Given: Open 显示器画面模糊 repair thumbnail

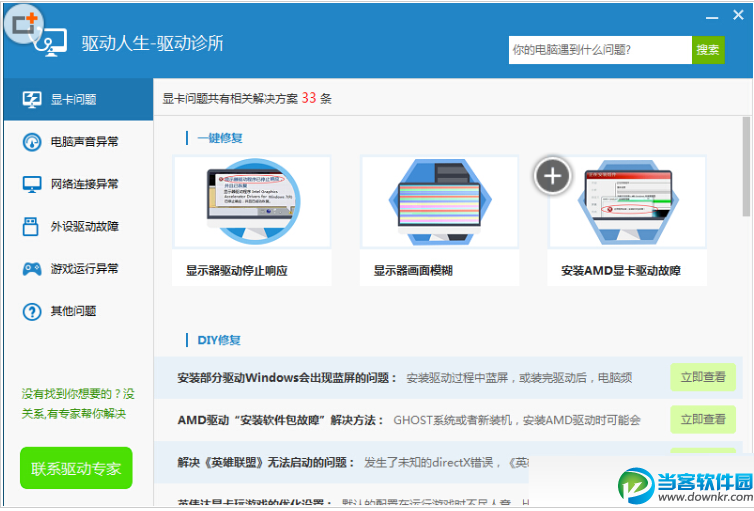Looking at the screenshot, I should point(440,202).
